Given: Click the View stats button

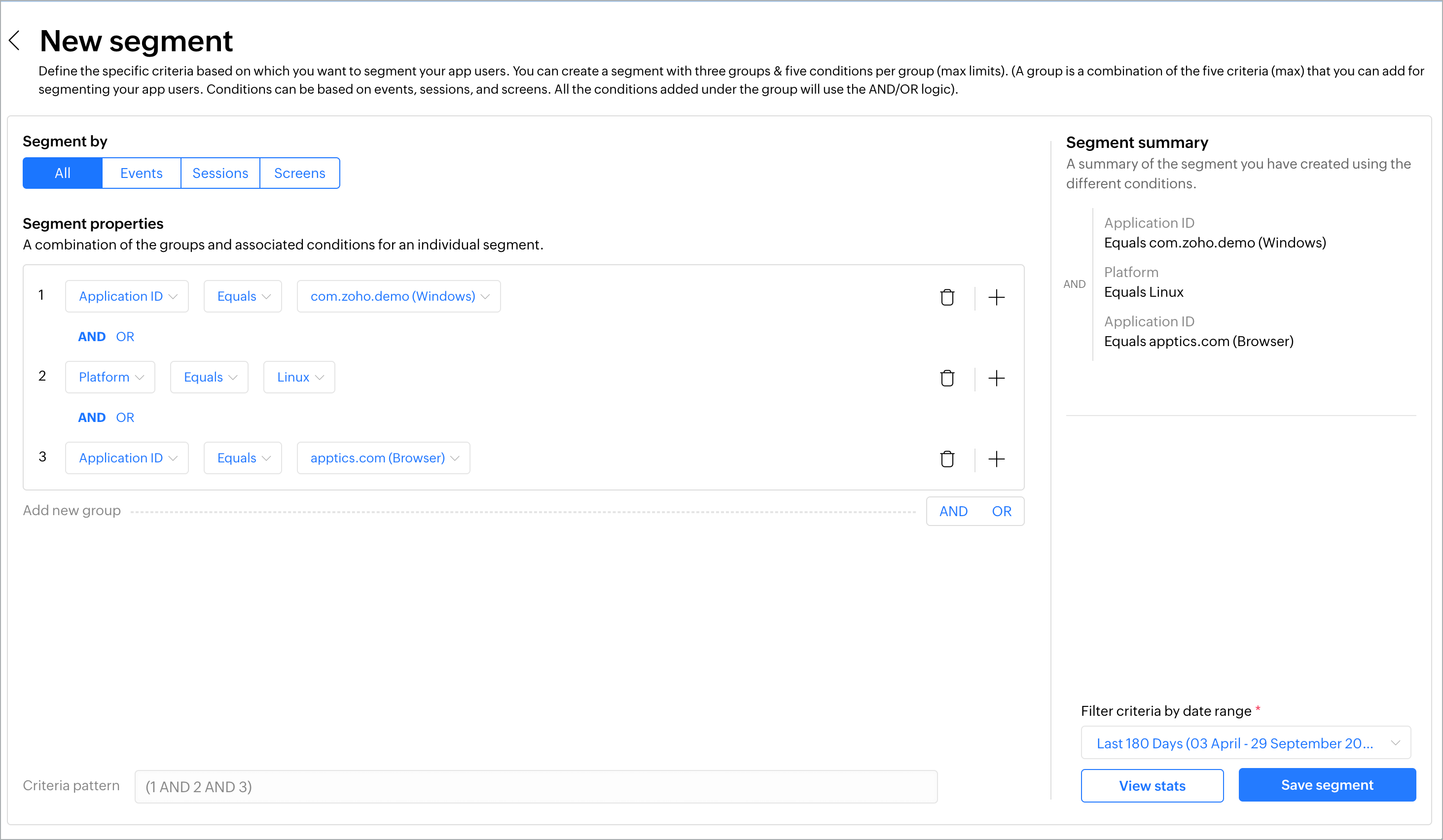Looking at the screenshot, I should (1152, 786).
